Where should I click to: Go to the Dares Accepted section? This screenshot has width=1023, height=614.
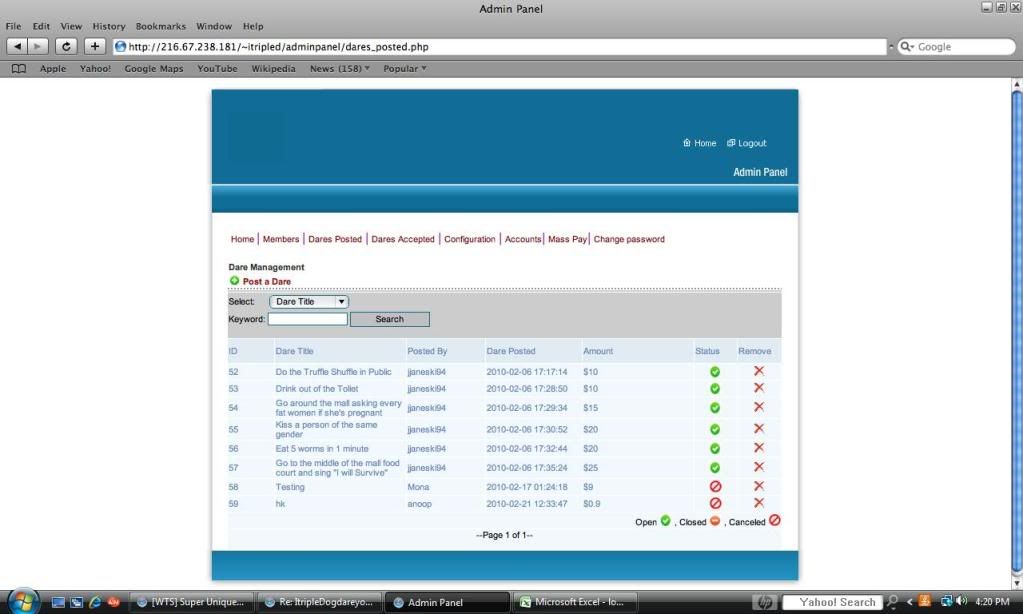(x=403, y=239)
